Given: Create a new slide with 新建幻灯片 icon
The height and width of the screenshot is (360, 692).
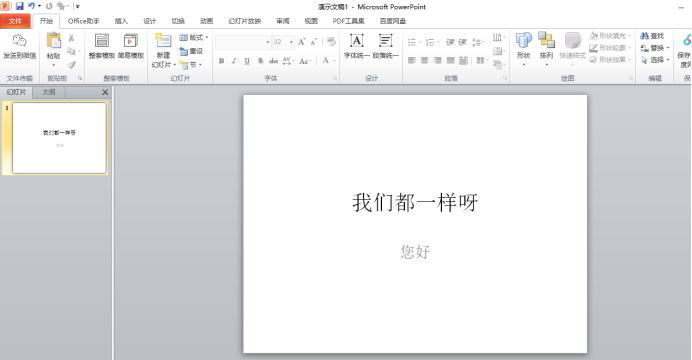Looking at the screenshot, I should [x=163, y=40].
